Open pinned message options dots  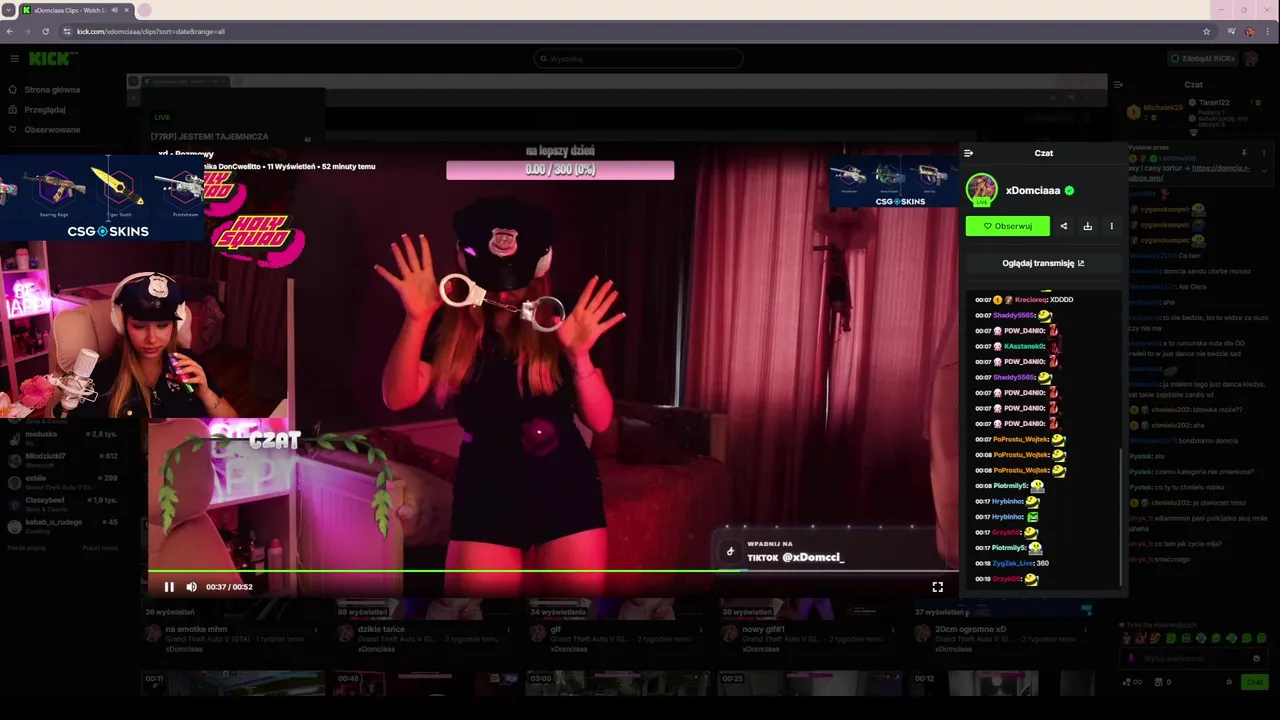pyautogui.click(x=1264, y=153)
